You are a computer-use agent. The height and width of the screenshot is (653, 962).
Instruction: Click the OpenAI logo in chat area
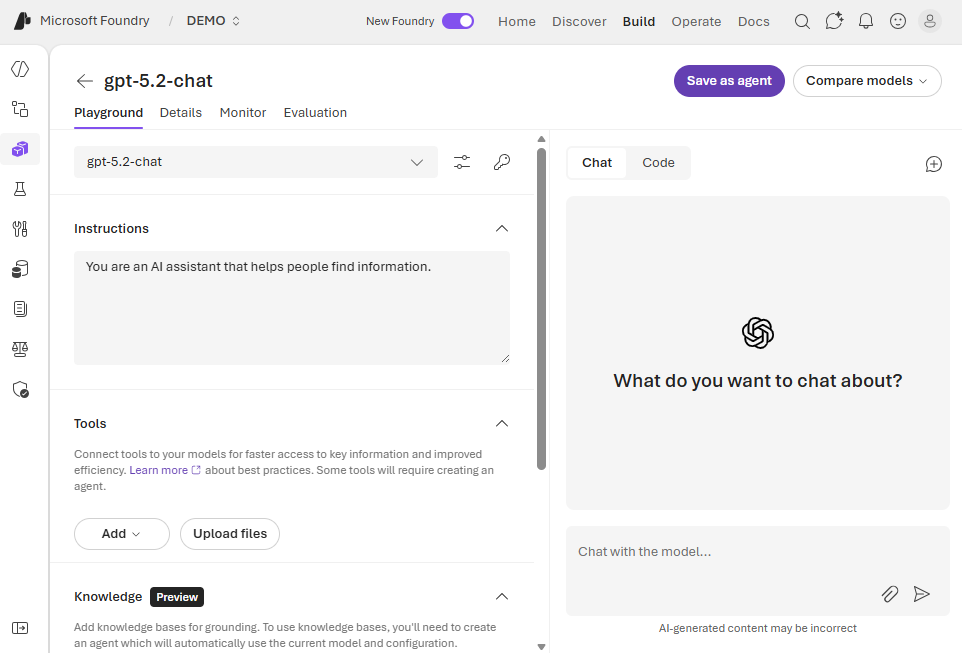[x=758, y=333]
